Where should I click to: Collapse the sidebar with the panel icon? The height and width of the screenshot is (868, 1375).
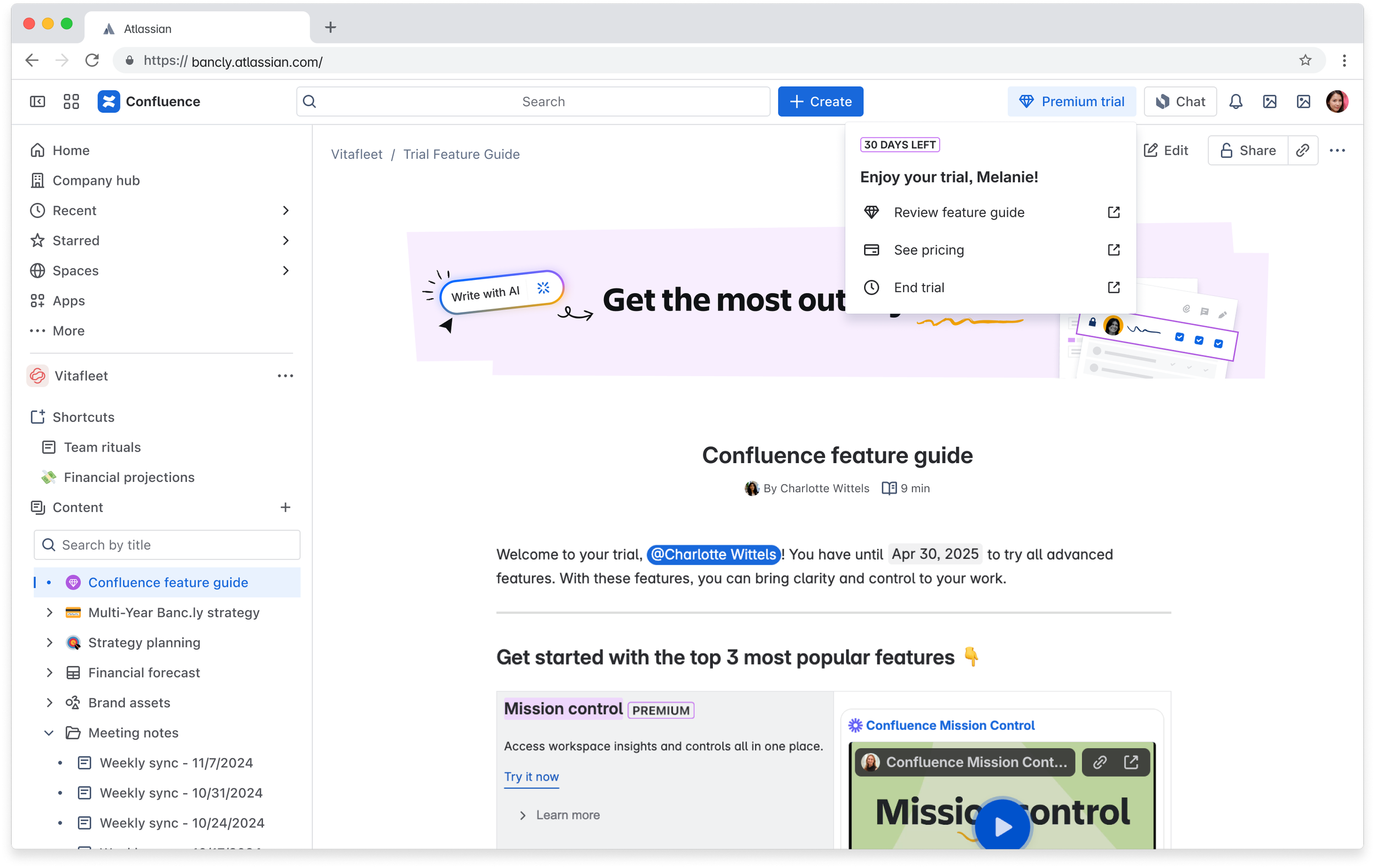click(37, 102)
